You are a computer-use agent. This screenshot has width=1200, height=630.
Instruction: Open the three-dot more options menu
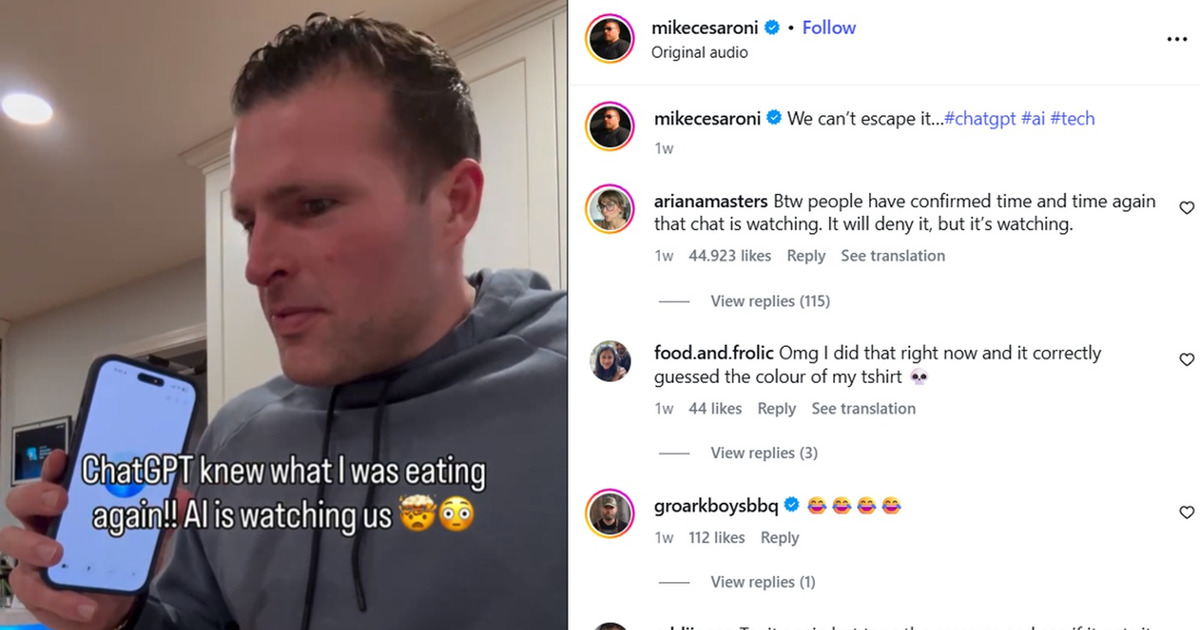[1176, 40]
